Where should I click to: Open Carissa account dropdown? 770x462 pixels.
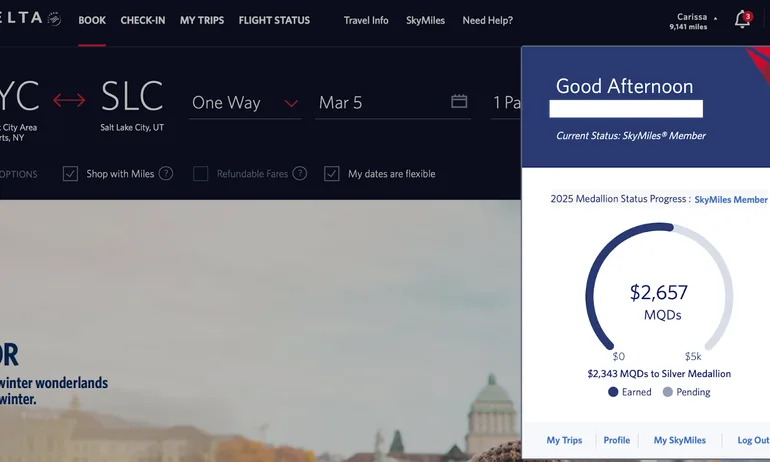[694, 21]
